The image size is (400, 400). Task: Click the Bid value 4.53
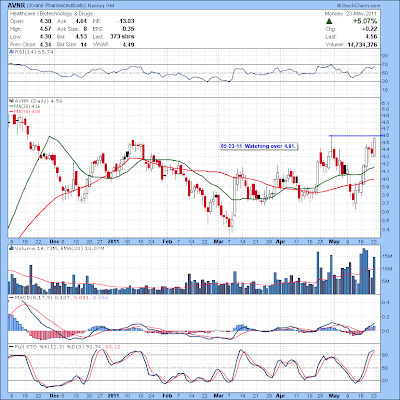coord(81,37)
